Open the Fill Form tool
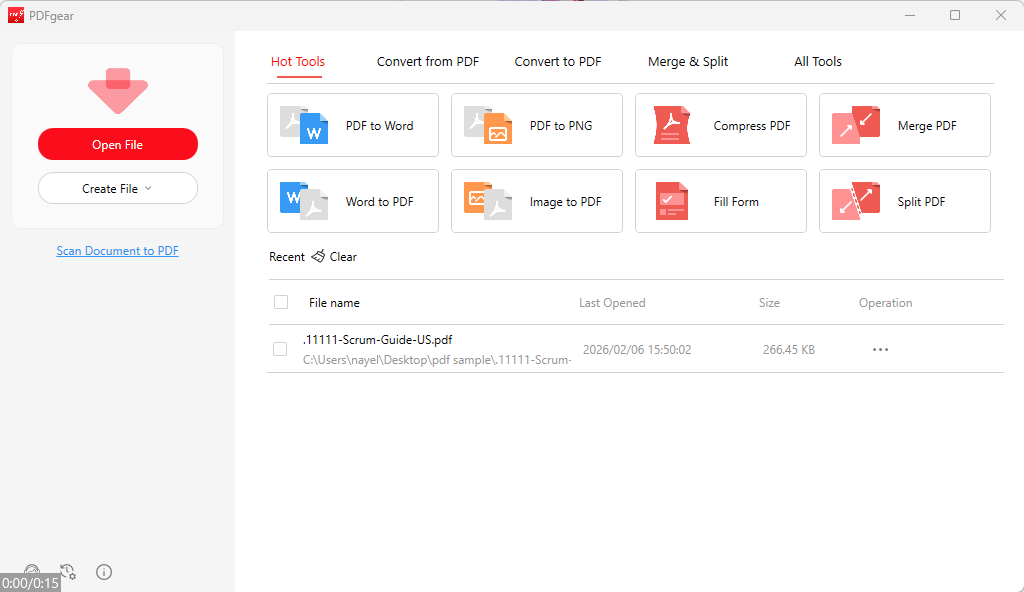1024x592 pixels. coord(721,201)
